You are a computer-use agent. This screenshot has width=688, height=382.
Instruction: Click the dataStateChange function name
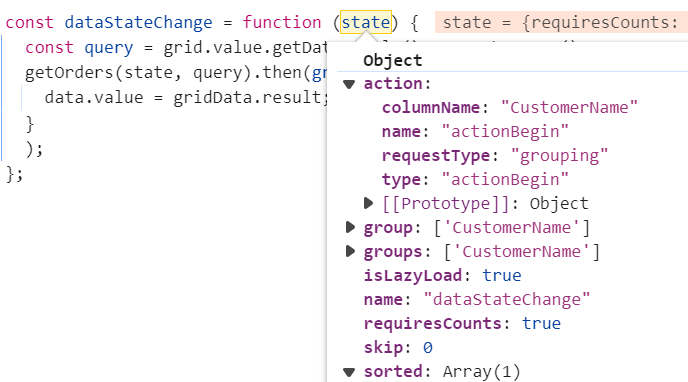138,22
